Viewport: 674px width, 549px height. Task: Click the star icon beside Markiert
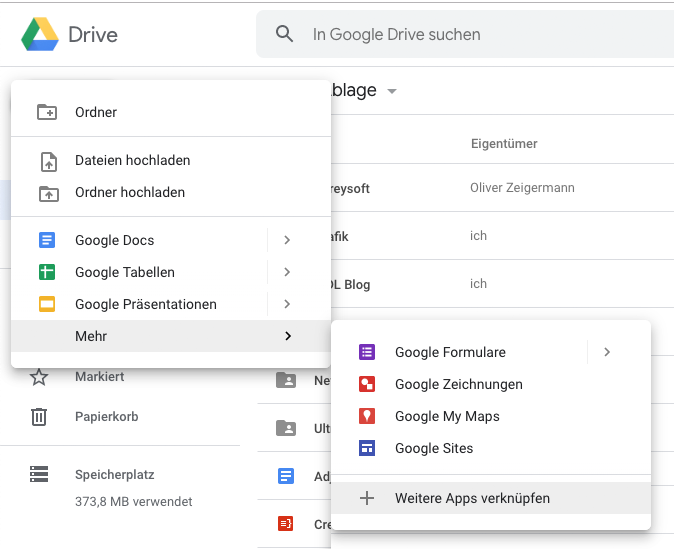pyautogui.click(x=39, y=377)
